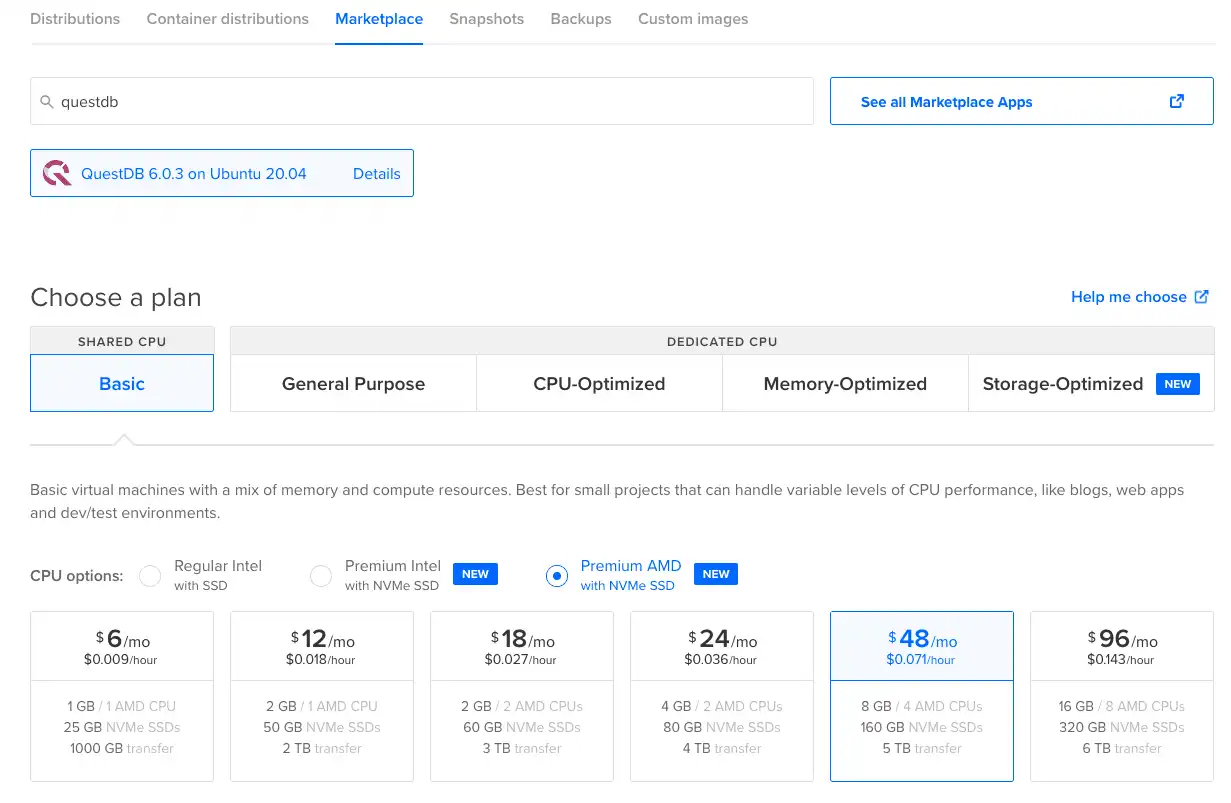Open See all Marketplace Apps
Viewport: 1231px width, 803px height.
tap(946, 101)
